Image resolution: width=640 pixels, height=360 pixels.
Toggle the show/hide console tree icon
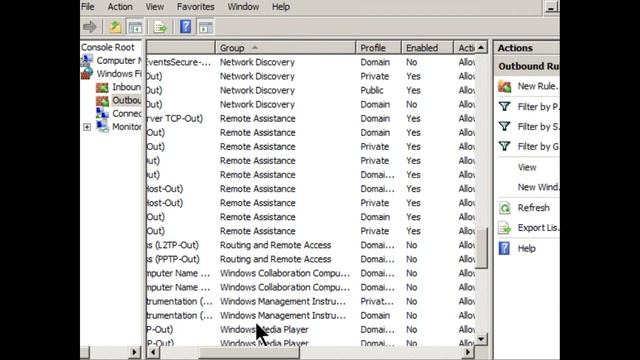coord(135,27)
